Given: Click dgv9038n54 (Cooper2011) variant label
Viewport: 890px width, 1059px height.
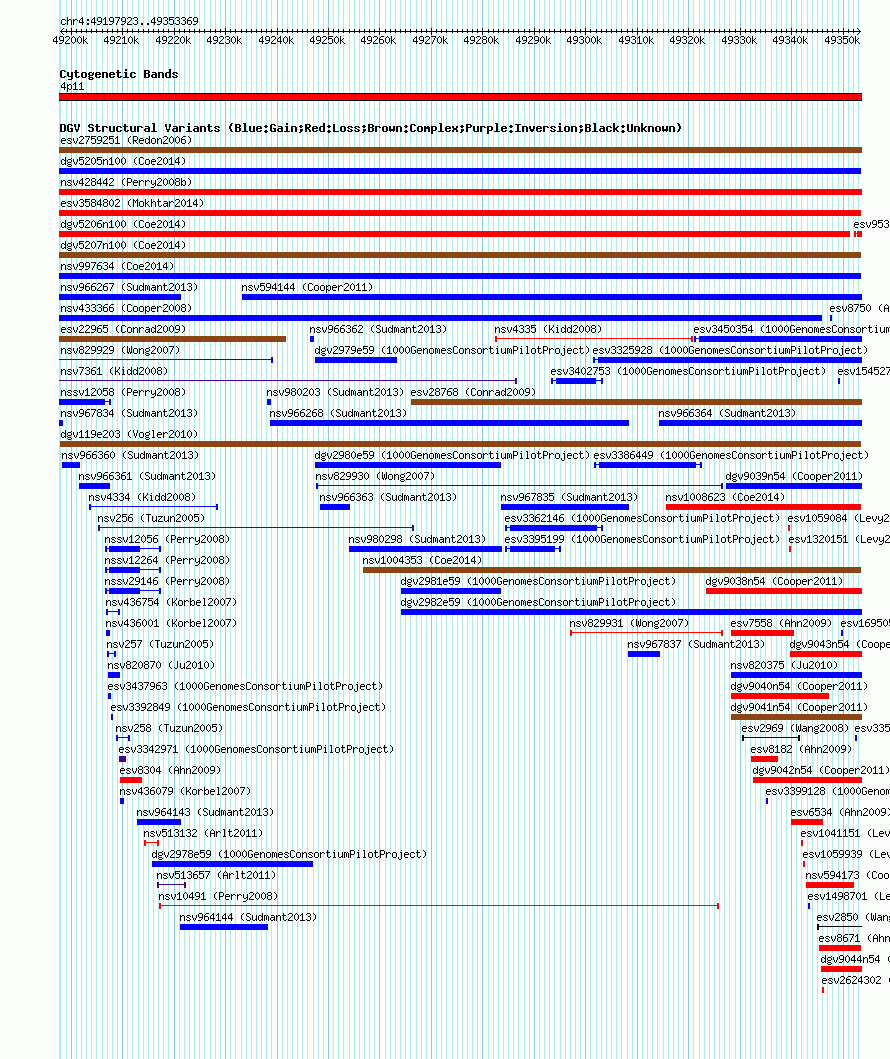Looking at the screenshot, I should 774,580.
